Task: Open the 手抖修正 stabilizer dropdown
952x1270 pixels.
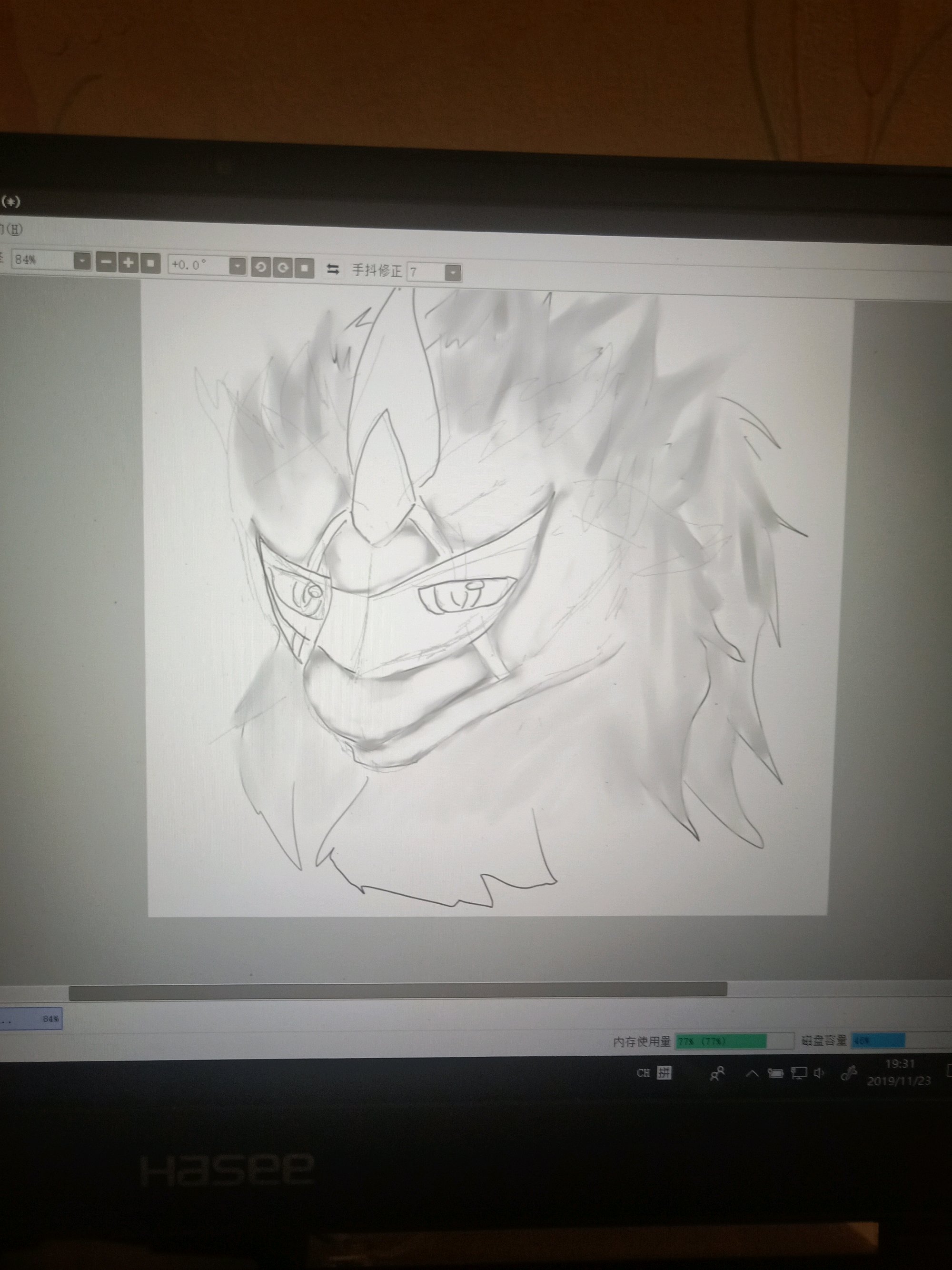Action: [453, 273]
